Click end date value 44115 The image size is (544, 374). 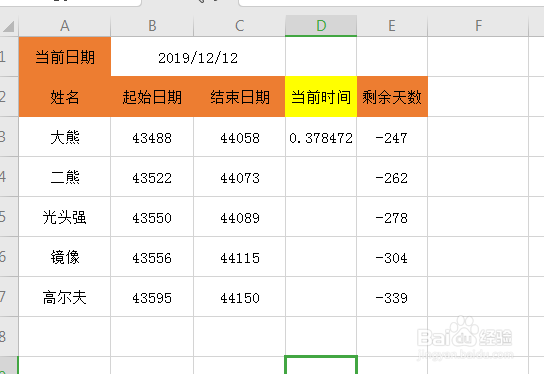click(239, 257)
